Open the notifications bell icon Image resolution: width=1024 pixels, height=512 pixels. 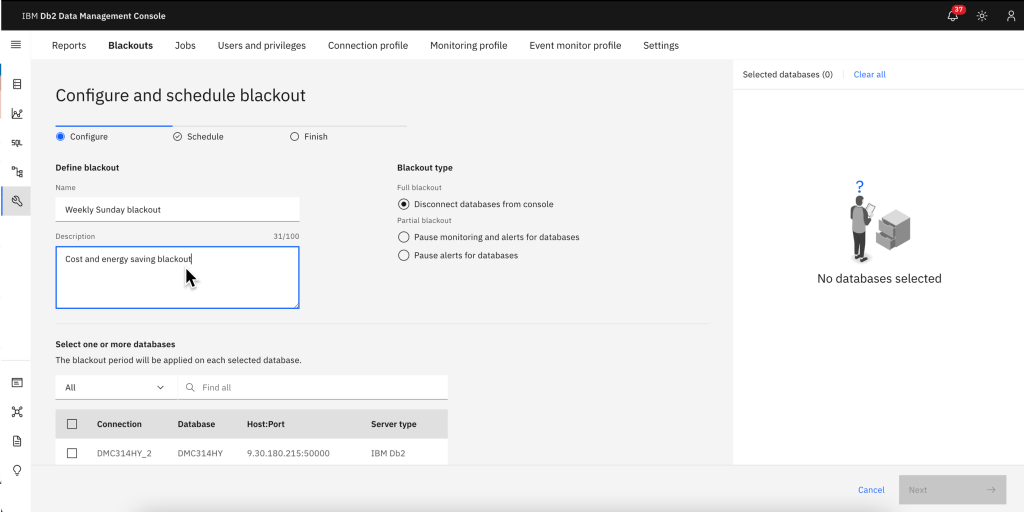[x=953, y=16]
